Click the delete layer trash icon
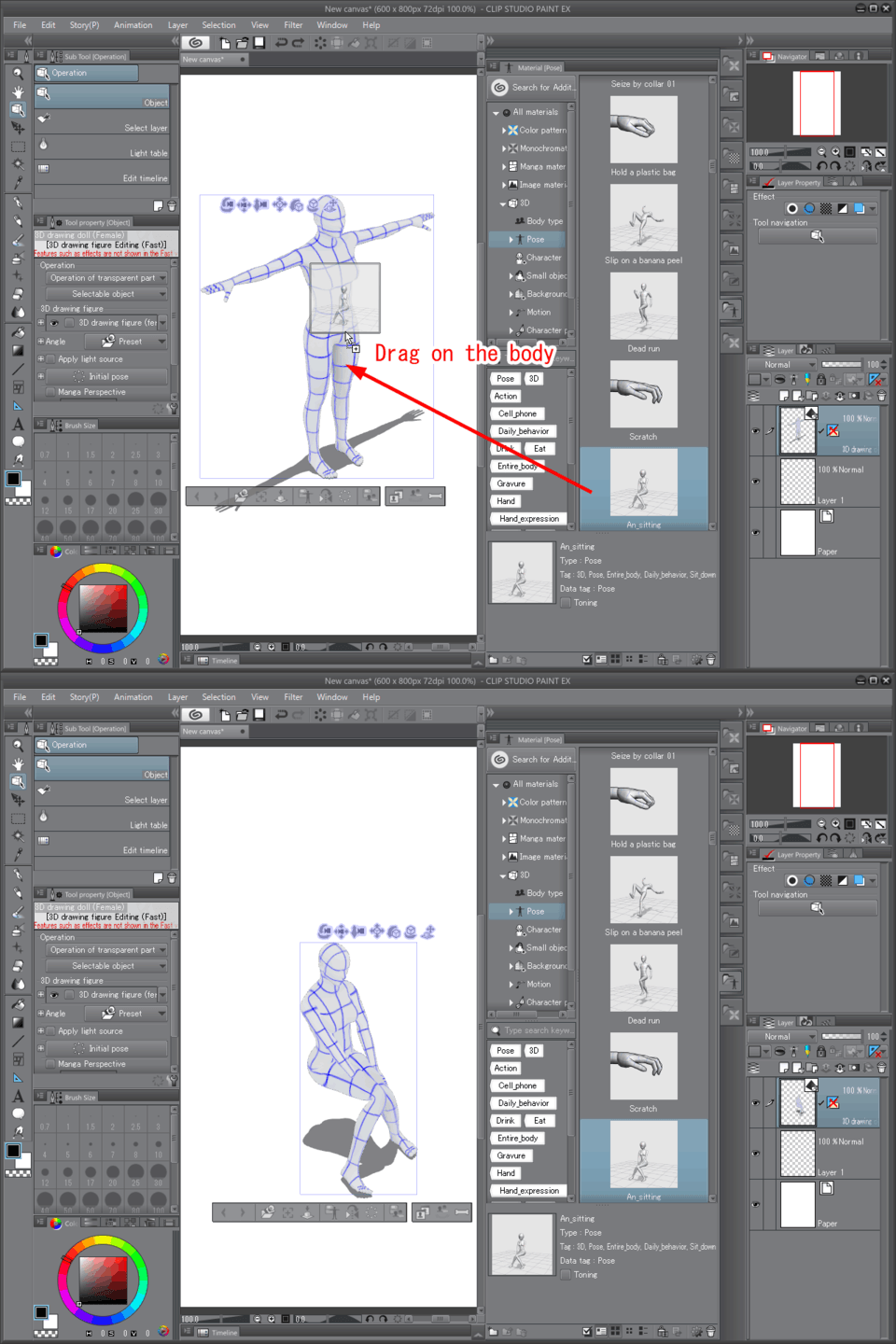 pos(880,396)
